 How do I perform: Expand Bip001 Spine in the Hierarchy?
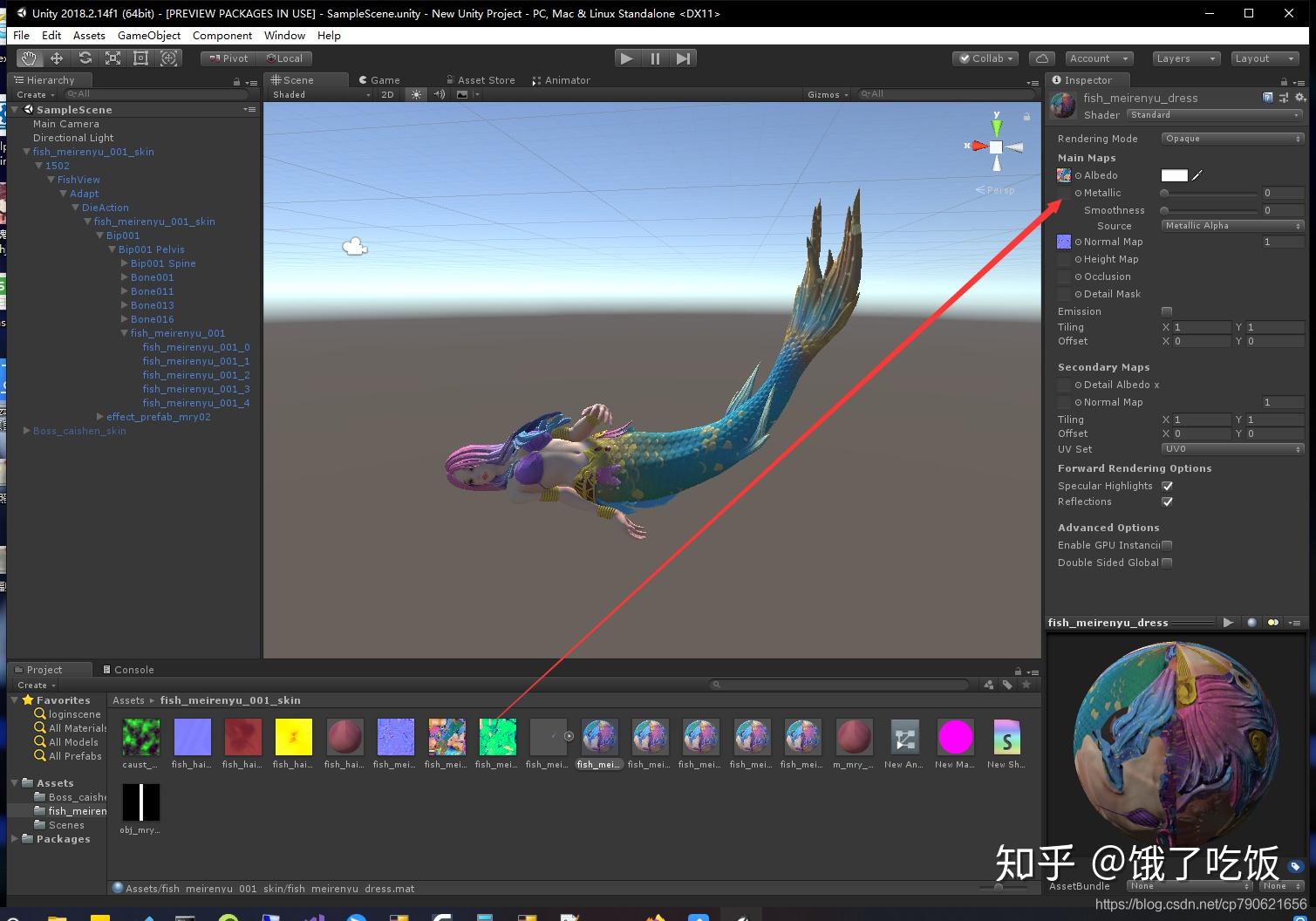(x=126, y=263)
